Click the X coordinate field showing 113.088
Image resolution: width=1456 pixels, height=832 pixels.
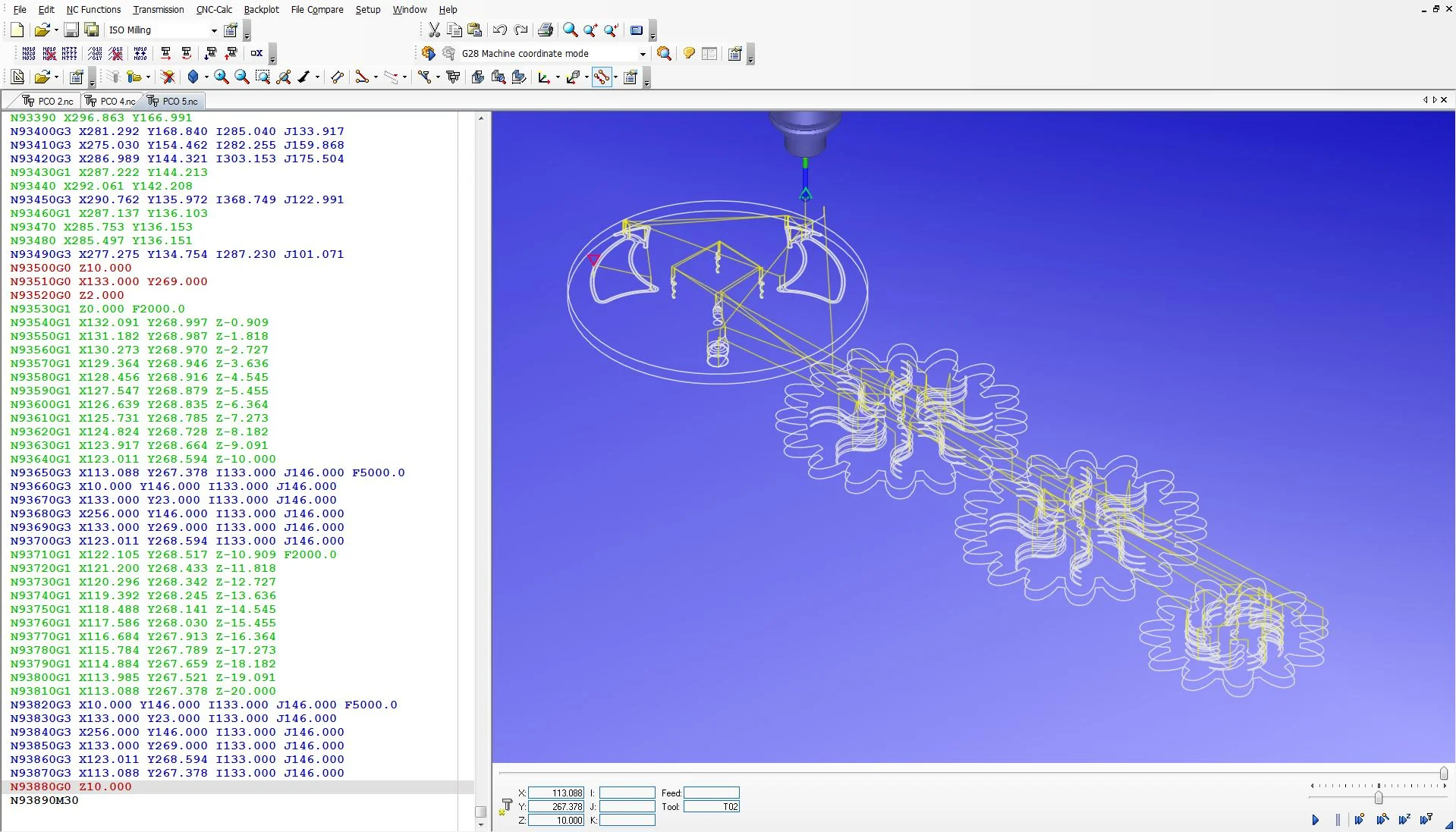pyautogui.click(x=556, y=793)
